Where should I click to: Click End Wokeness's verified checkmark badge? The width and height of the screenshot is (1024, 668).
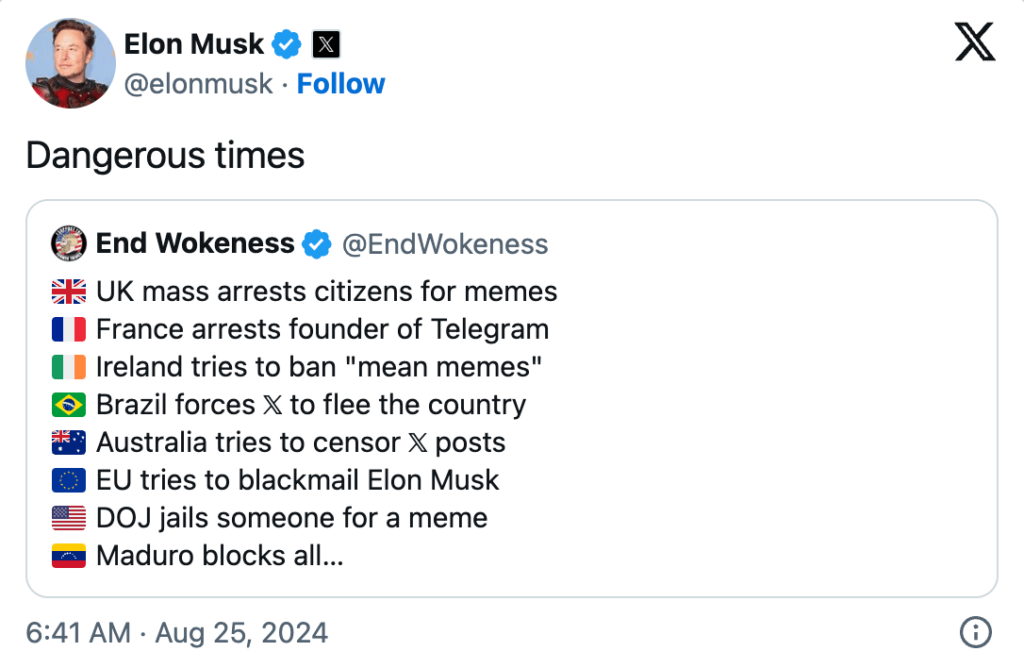317,243
